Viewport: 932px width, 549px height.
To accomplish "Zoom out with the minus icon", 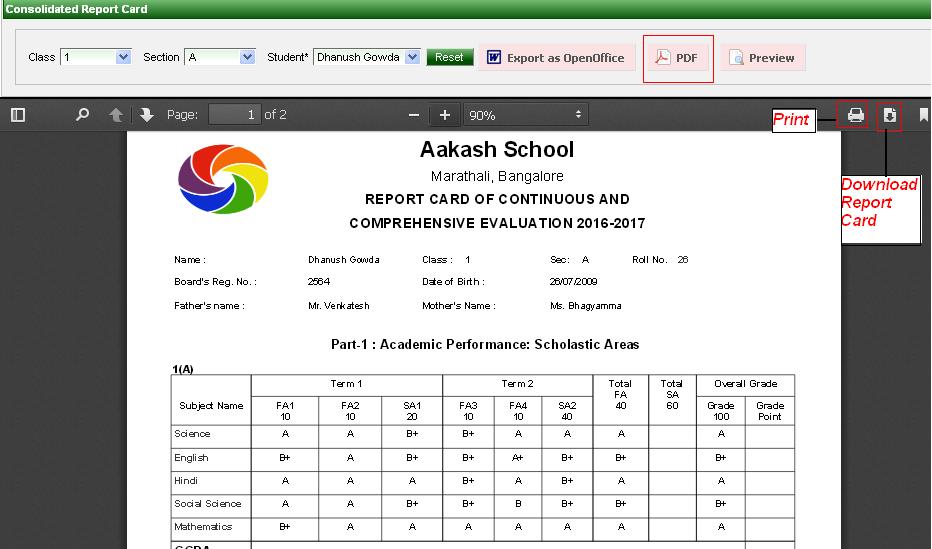I will click(414, 115).
